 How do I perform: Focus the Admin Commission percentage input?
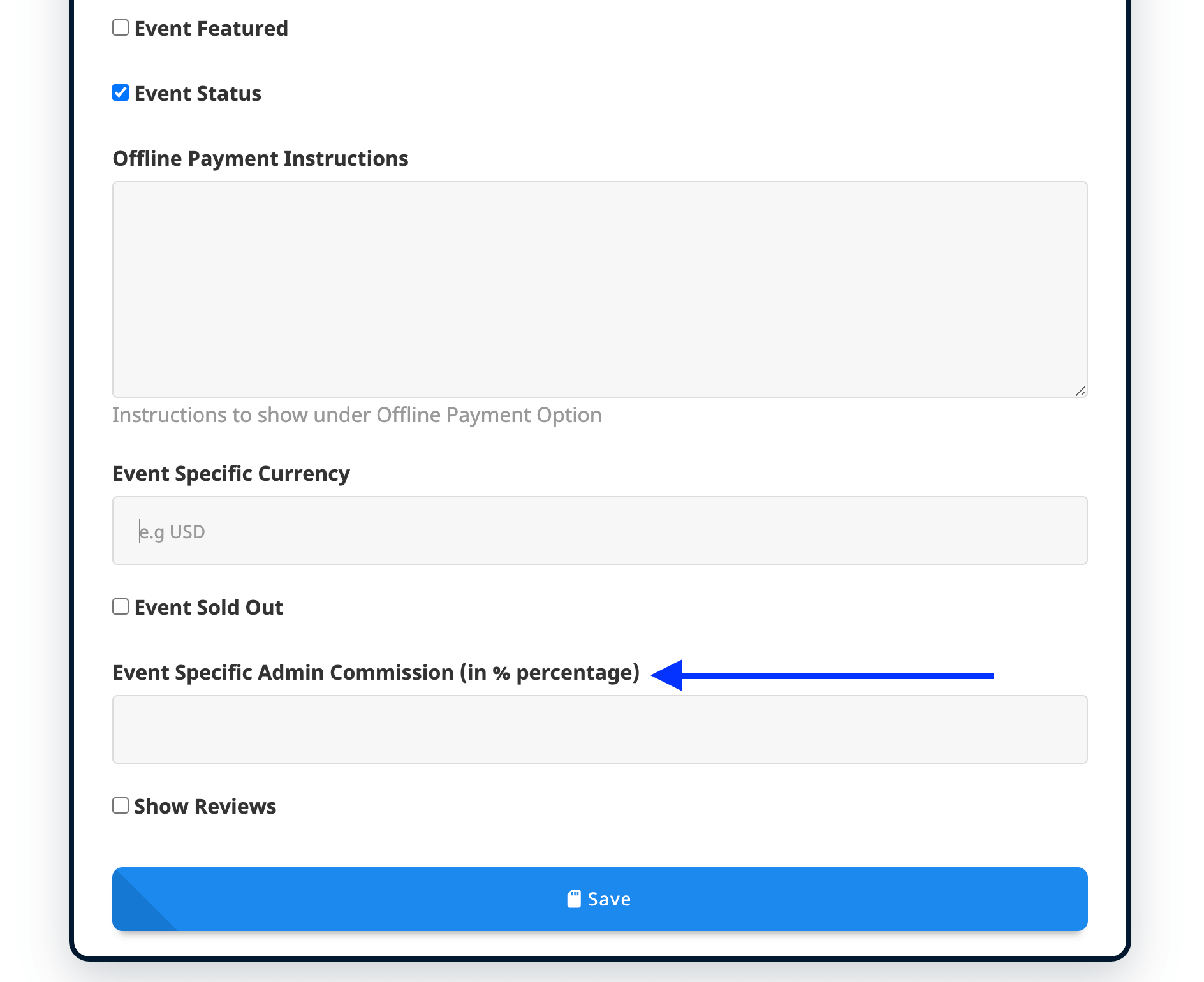tap(599, 729)
